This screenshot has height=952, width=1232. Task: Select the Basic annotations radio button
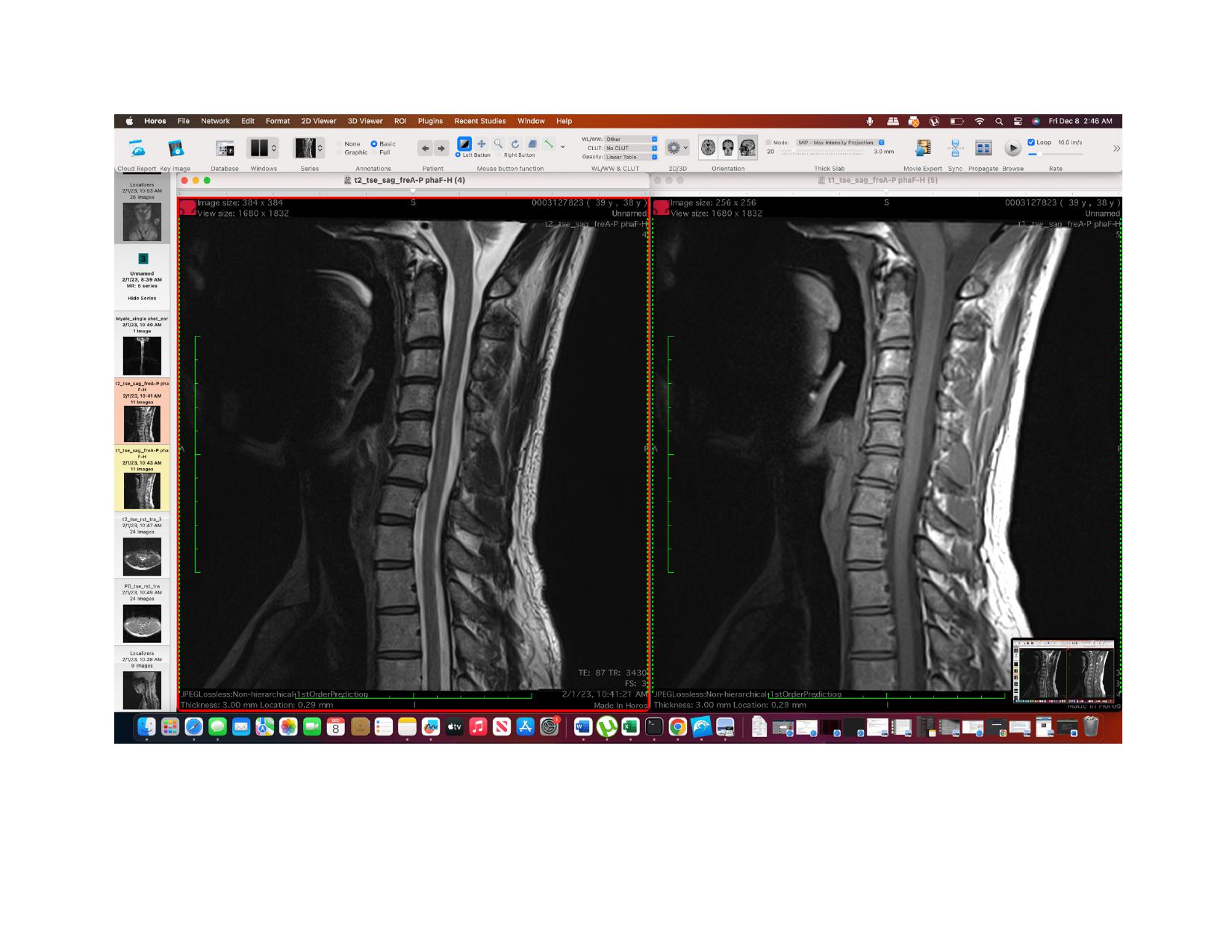coord(374,144)
